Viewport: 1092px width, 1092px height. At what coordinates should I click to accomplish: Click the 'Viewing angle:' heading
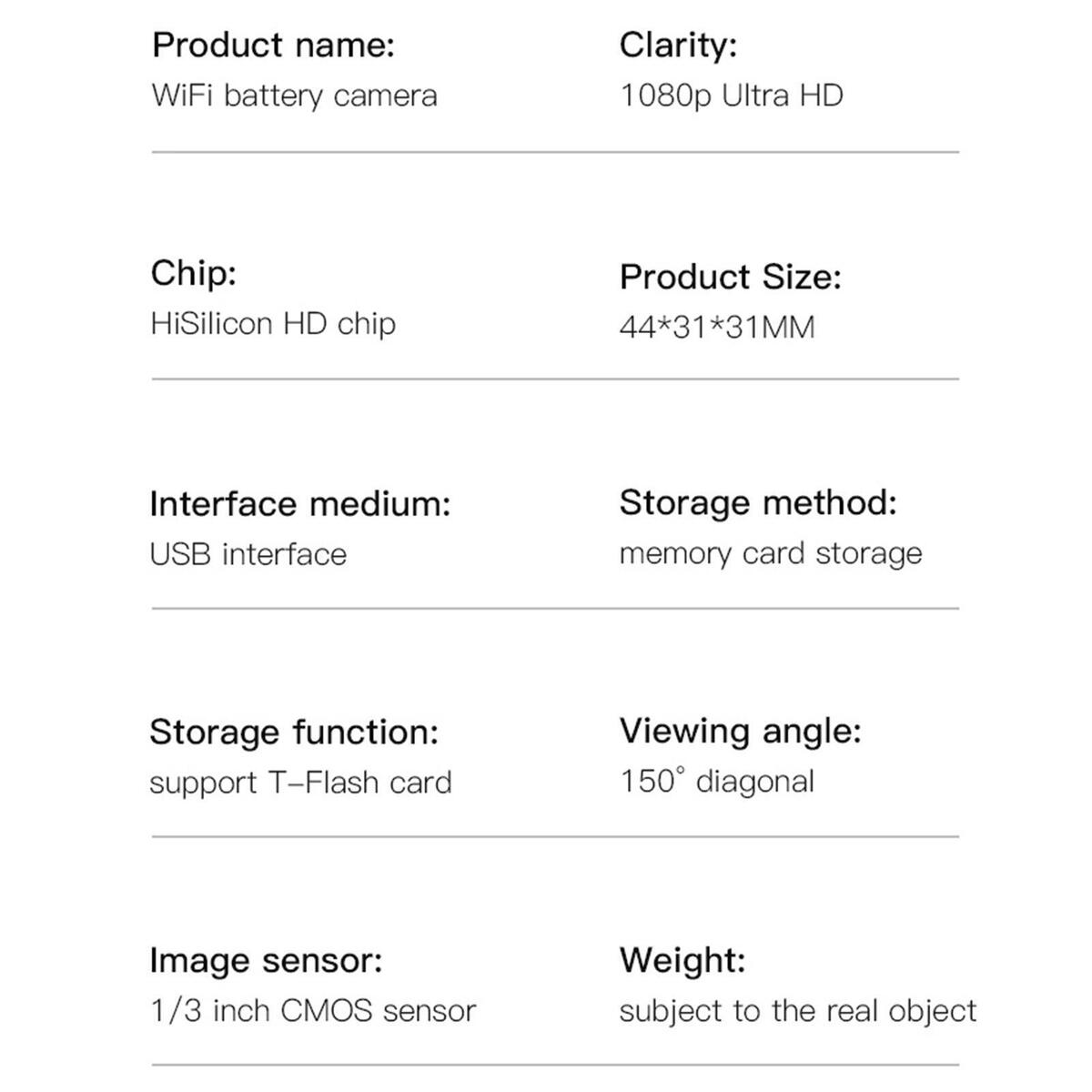741,731
